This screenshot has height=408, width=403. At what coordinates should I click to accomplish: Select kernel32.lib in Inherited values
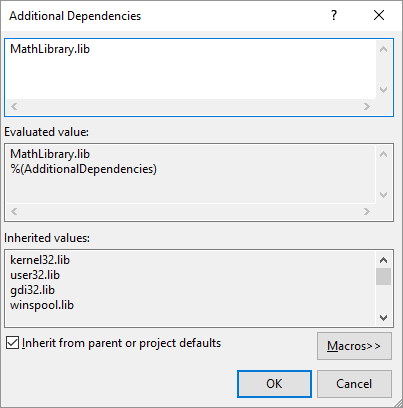pos(40,260)
